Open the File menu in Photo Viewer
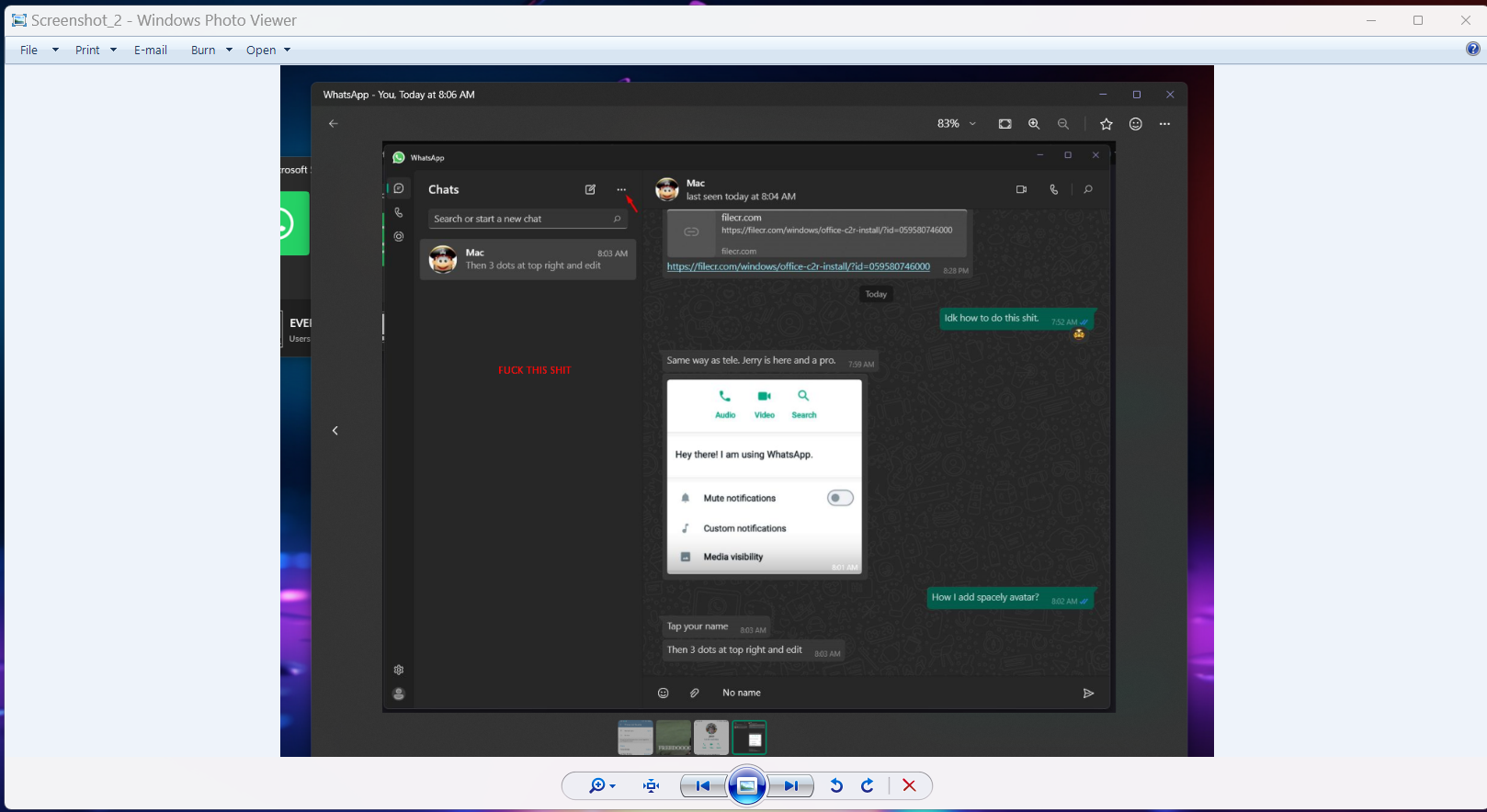The height and width of the screenshot is (812, 1487). [x=28, y=50]
